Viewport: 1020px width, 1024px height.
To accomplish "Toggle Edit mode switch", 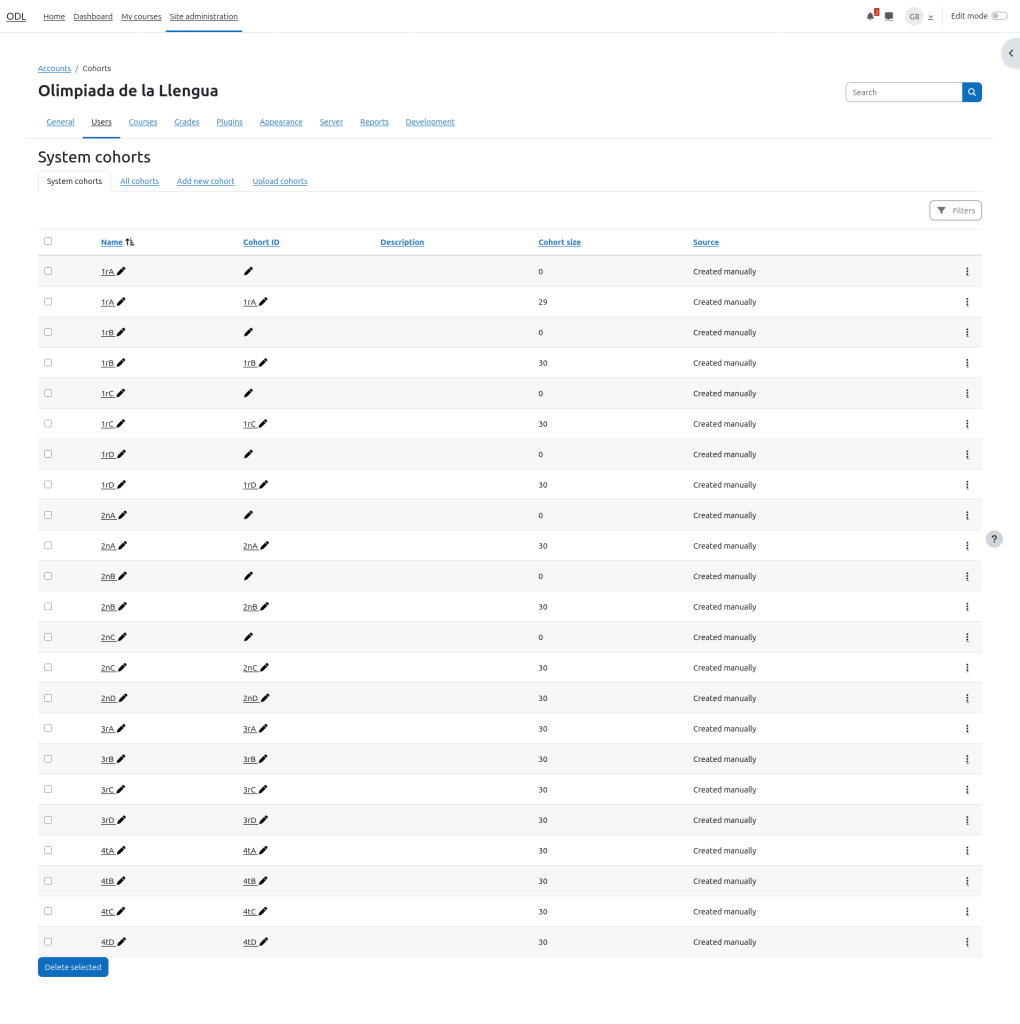I will 999,16.
